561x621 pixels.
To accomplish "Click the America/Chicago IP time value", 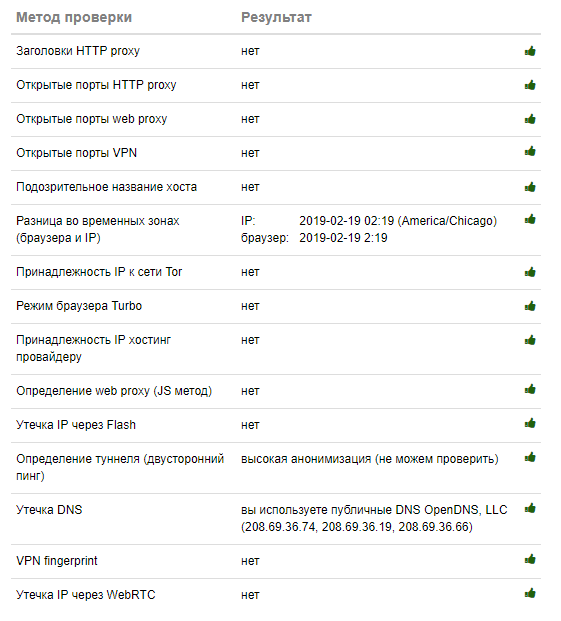I will 398,221.
